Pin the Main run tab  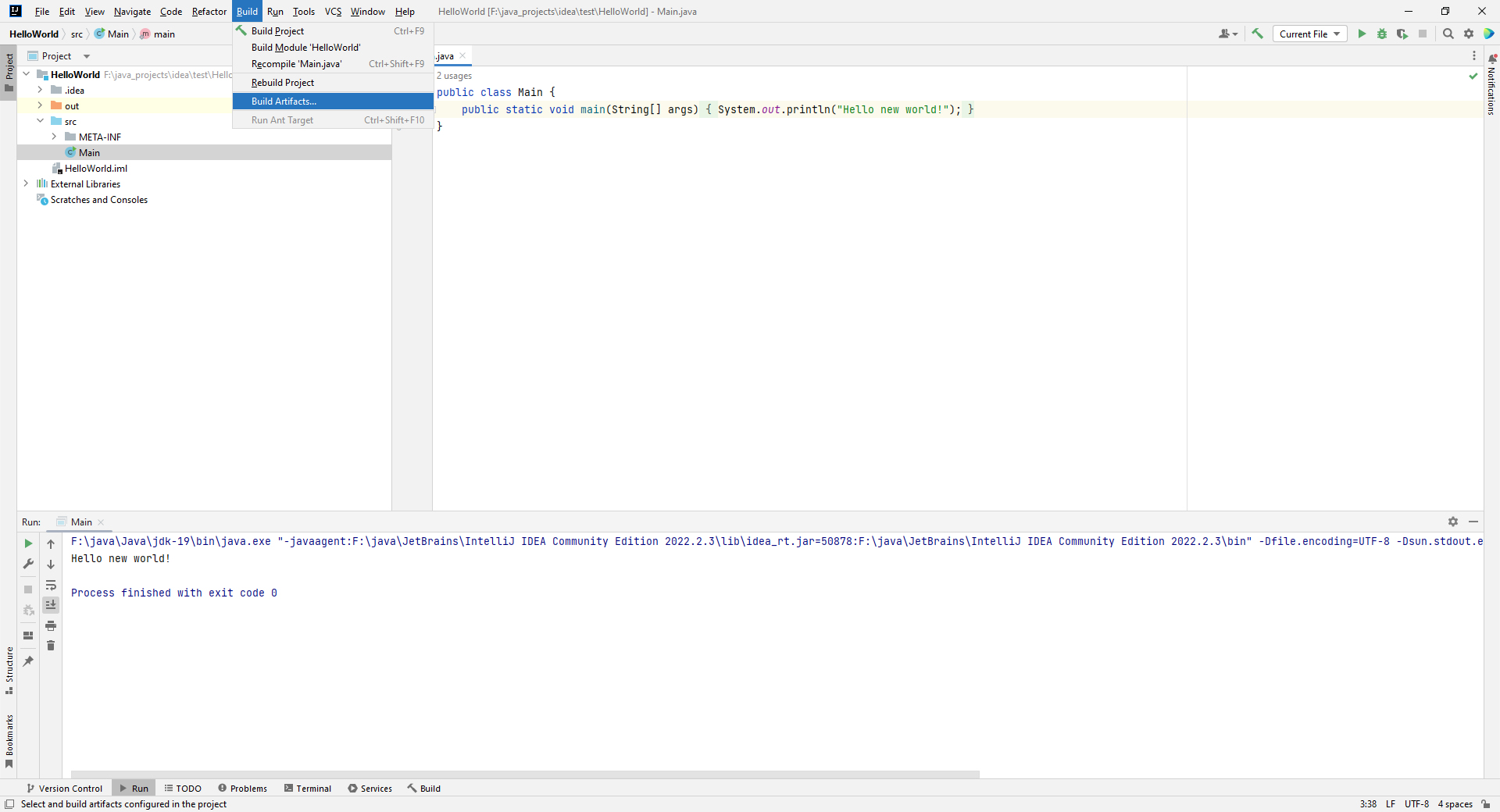click(28, 661)
